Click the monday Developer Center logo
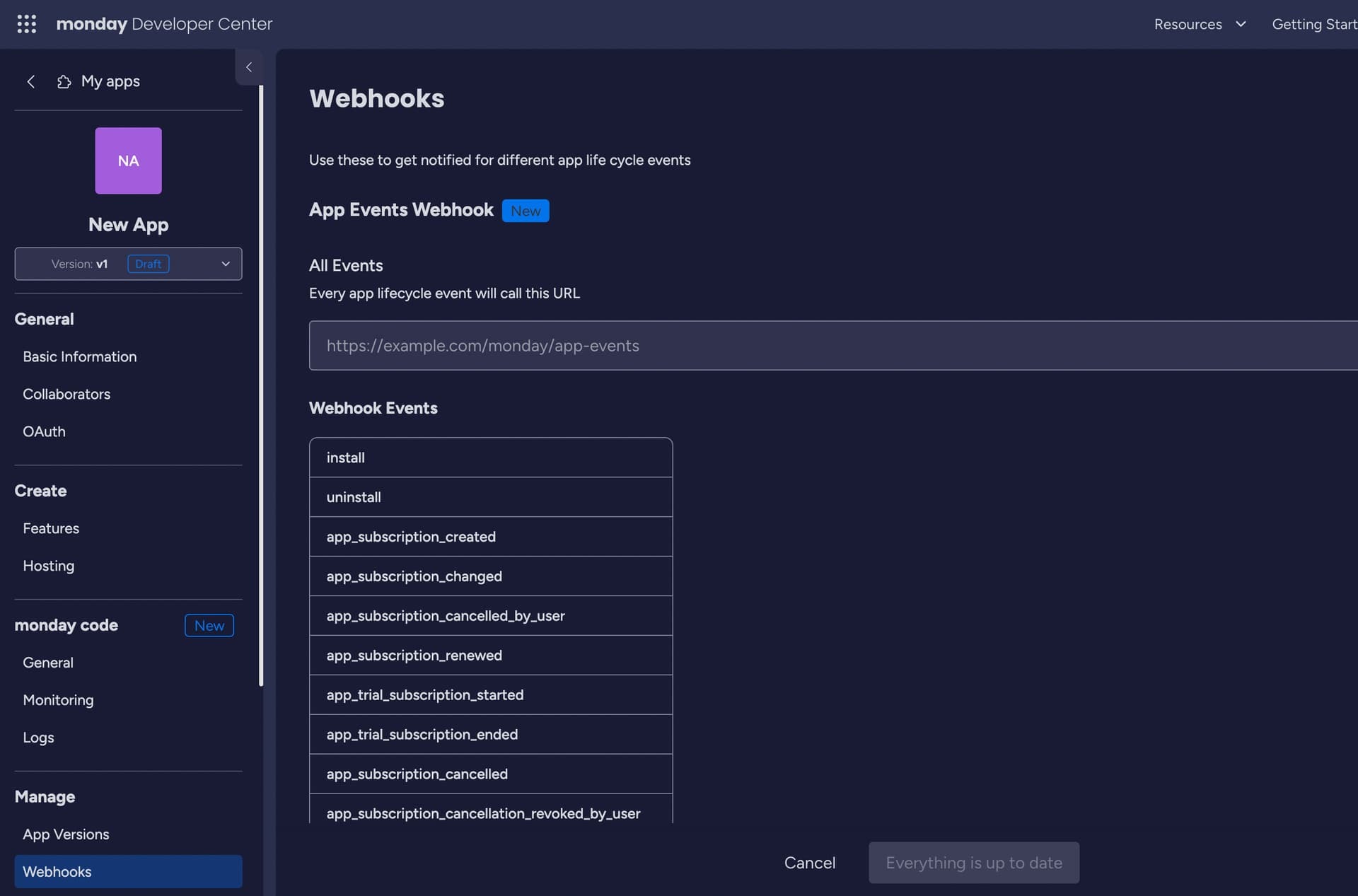1358x896 pixels. pyautogui.click(x=164, y=24)
